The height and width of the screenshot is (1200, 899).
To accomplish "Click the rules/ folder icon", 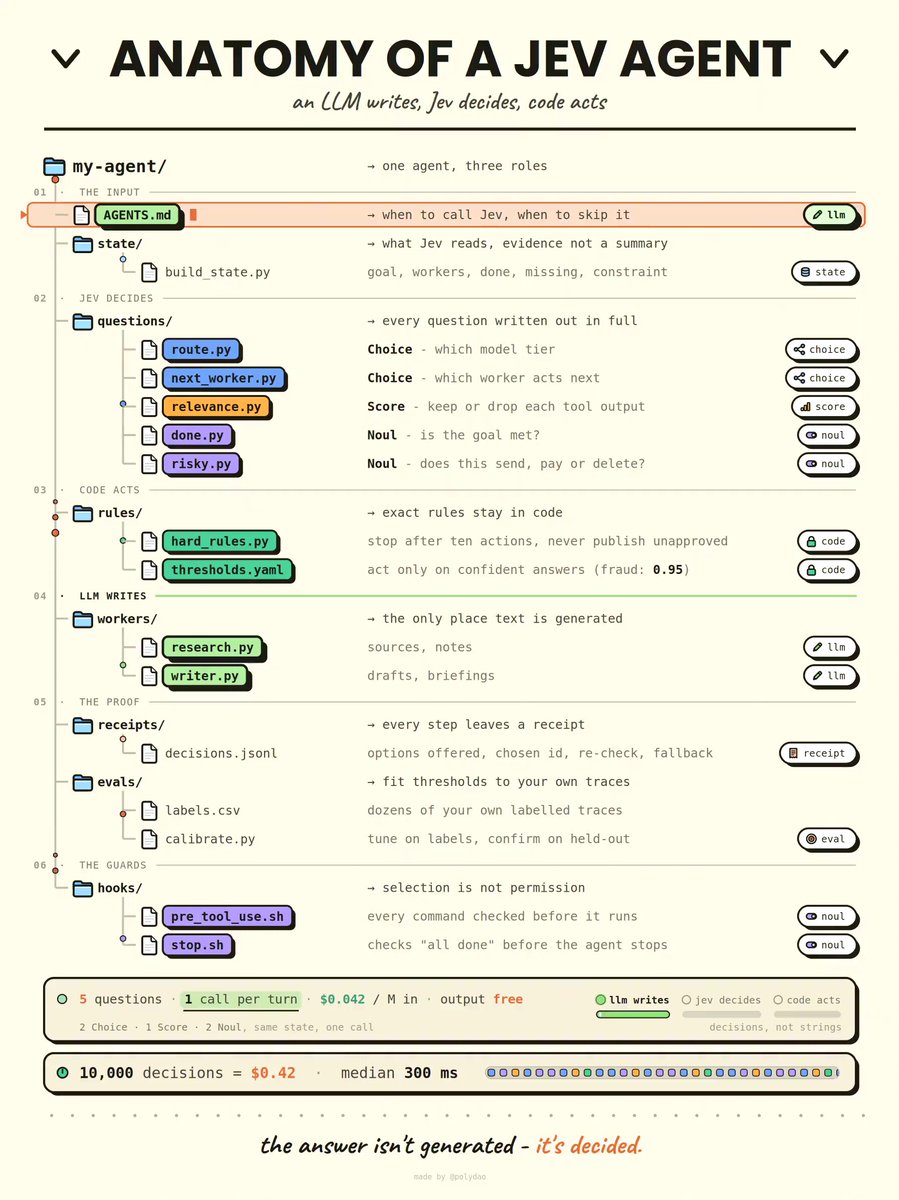I will [x=82, y=513].
